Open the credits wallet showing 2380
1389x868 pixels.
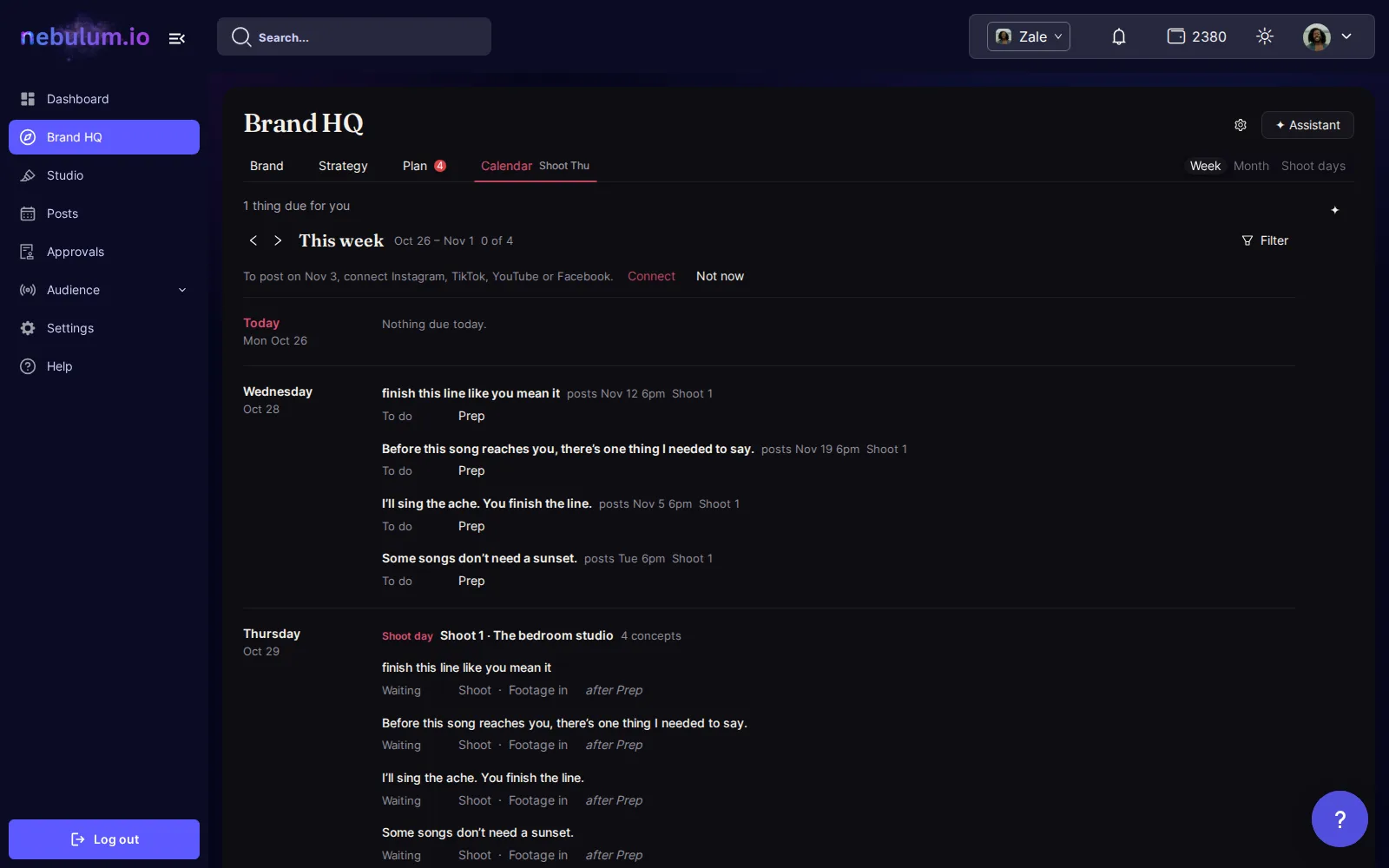click(x=1196, y=36)
